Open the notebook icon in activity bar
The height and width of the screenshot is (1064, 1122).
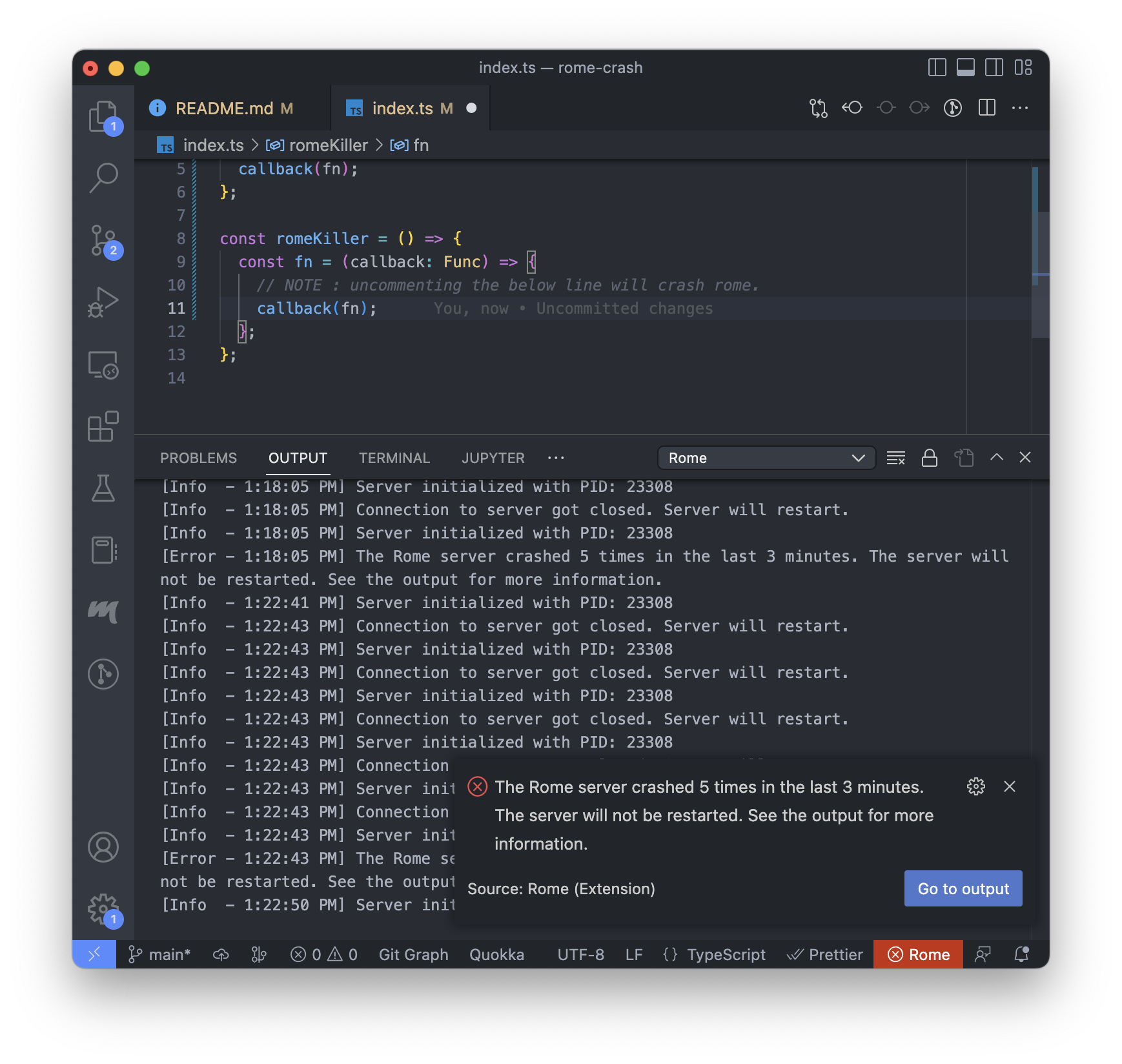pyautogui.click(x=103, y=550)
